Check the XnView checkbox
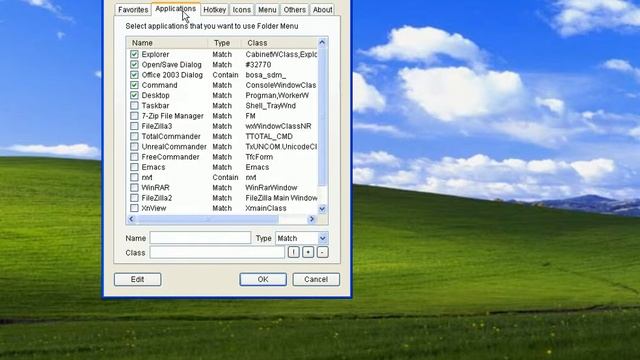Image resolution: width=640 pixels, height=360 pixels. coord(134,208)
